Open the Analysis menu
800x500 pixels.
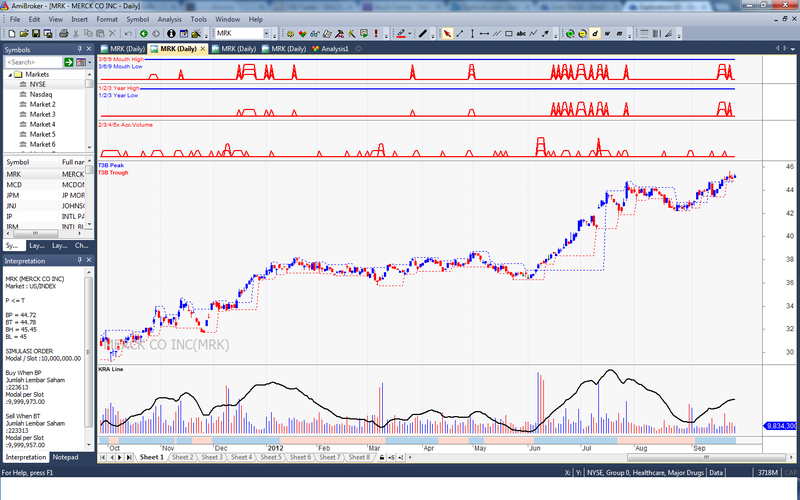coord(169,19)
